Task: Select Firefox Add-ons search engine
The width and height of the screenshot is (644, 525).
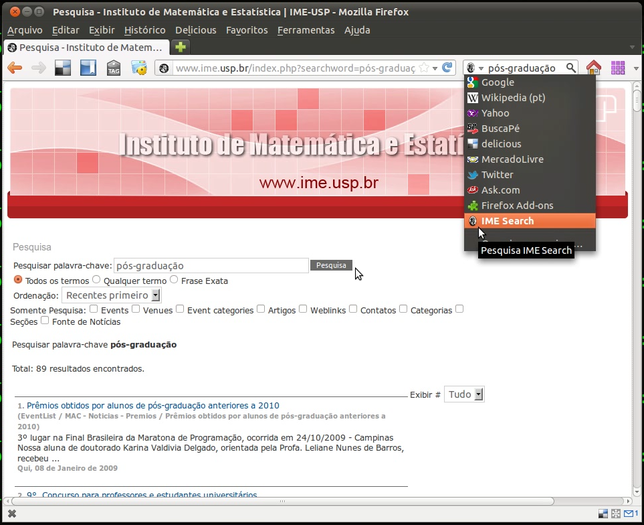Action: coord(530,205)
